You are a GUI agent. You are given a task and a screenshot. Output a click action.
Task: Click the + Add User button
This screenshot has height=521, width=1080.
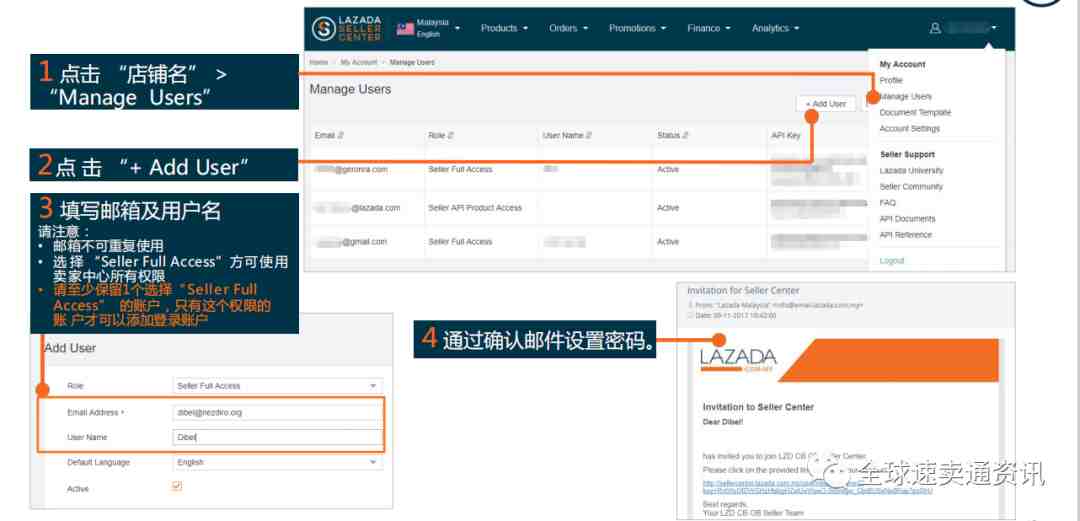pyautogui.click(x=825, y=104)
